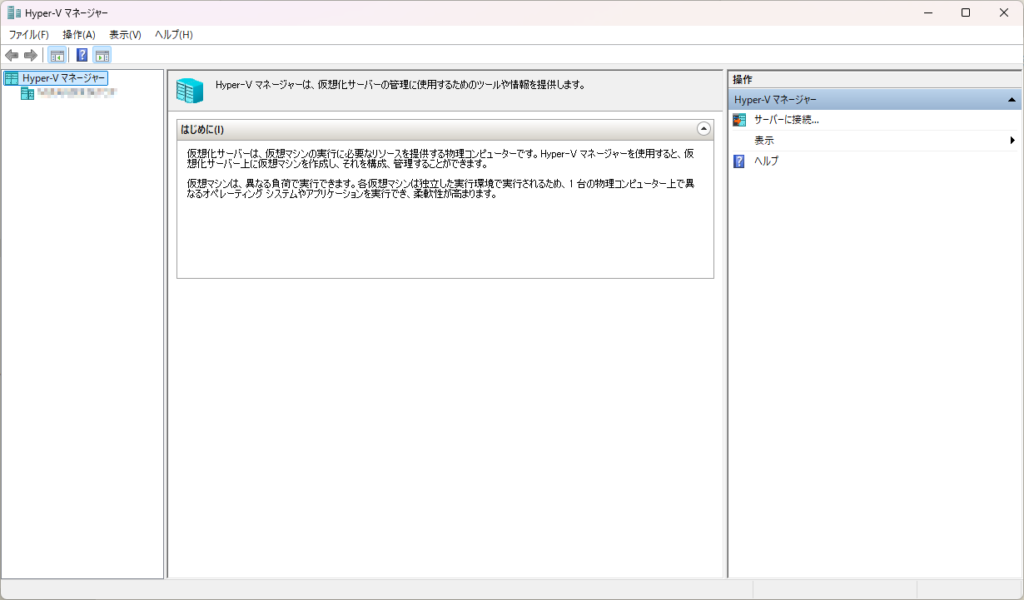Select the blurred server node in the tree
1024x600 pixels.
(76, 93)
